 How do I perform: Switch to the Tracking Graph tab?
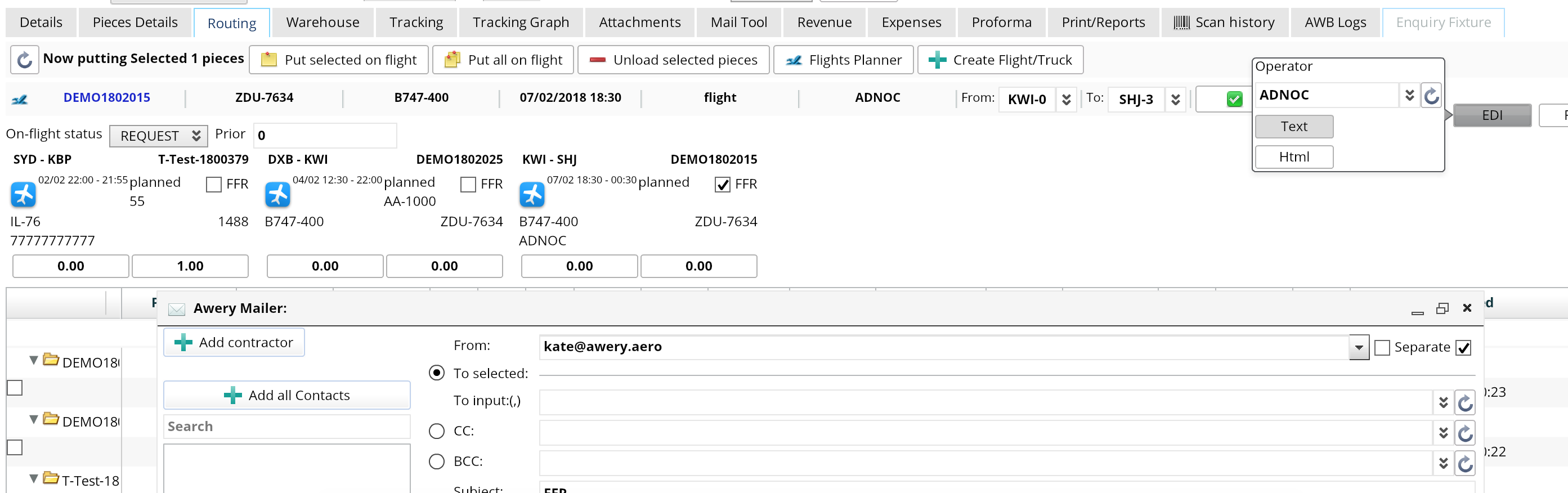521,23
